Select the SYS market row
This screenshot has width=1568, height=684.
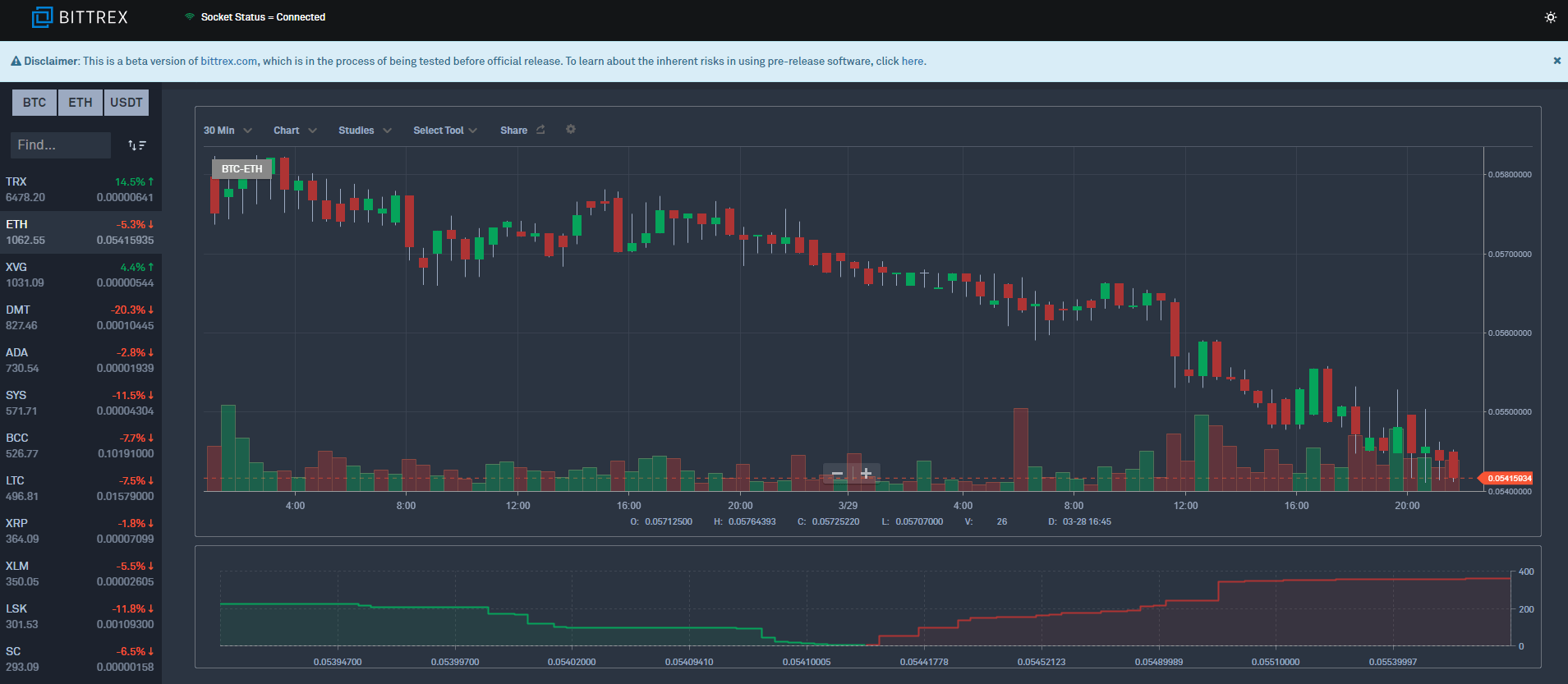[x=80, y=403]
